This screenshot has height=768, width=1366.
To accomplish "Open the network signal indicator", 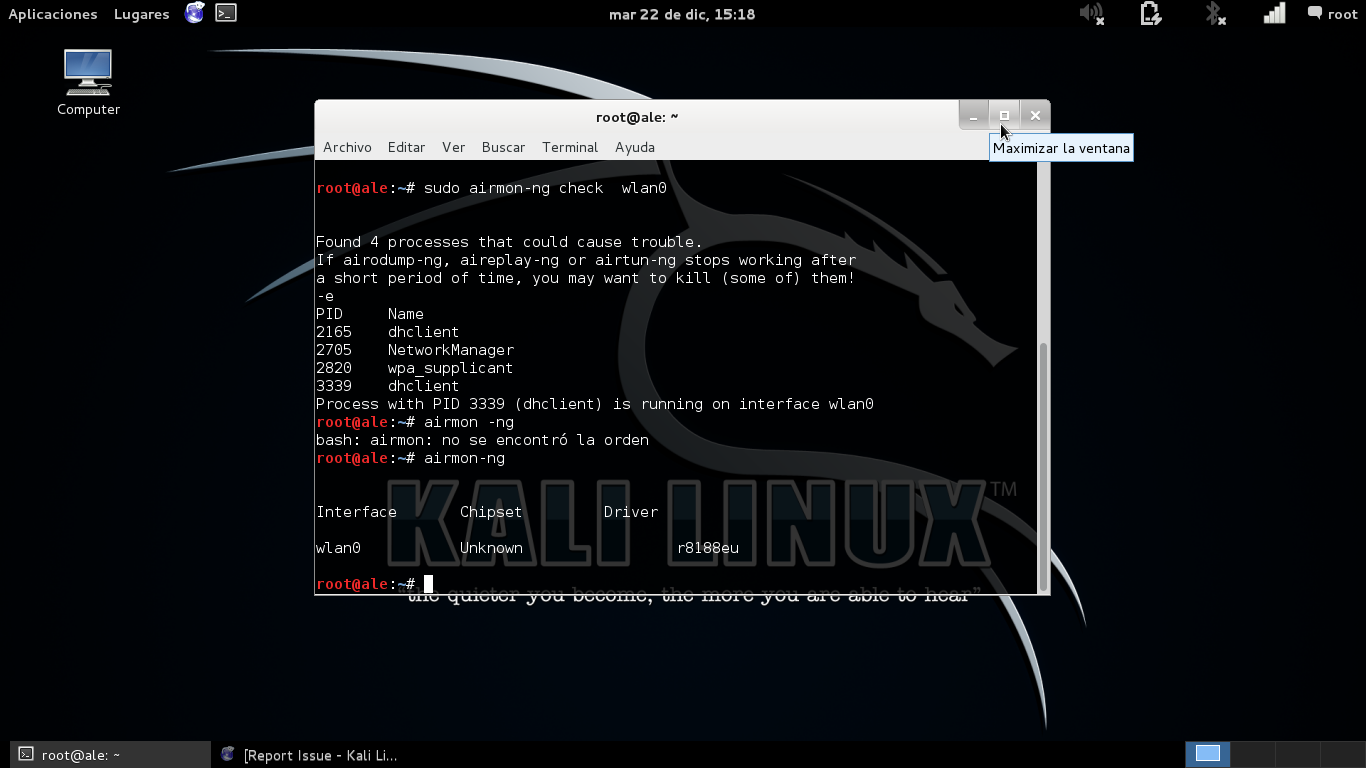I will pyautogui.click(x=1274, y=14).
